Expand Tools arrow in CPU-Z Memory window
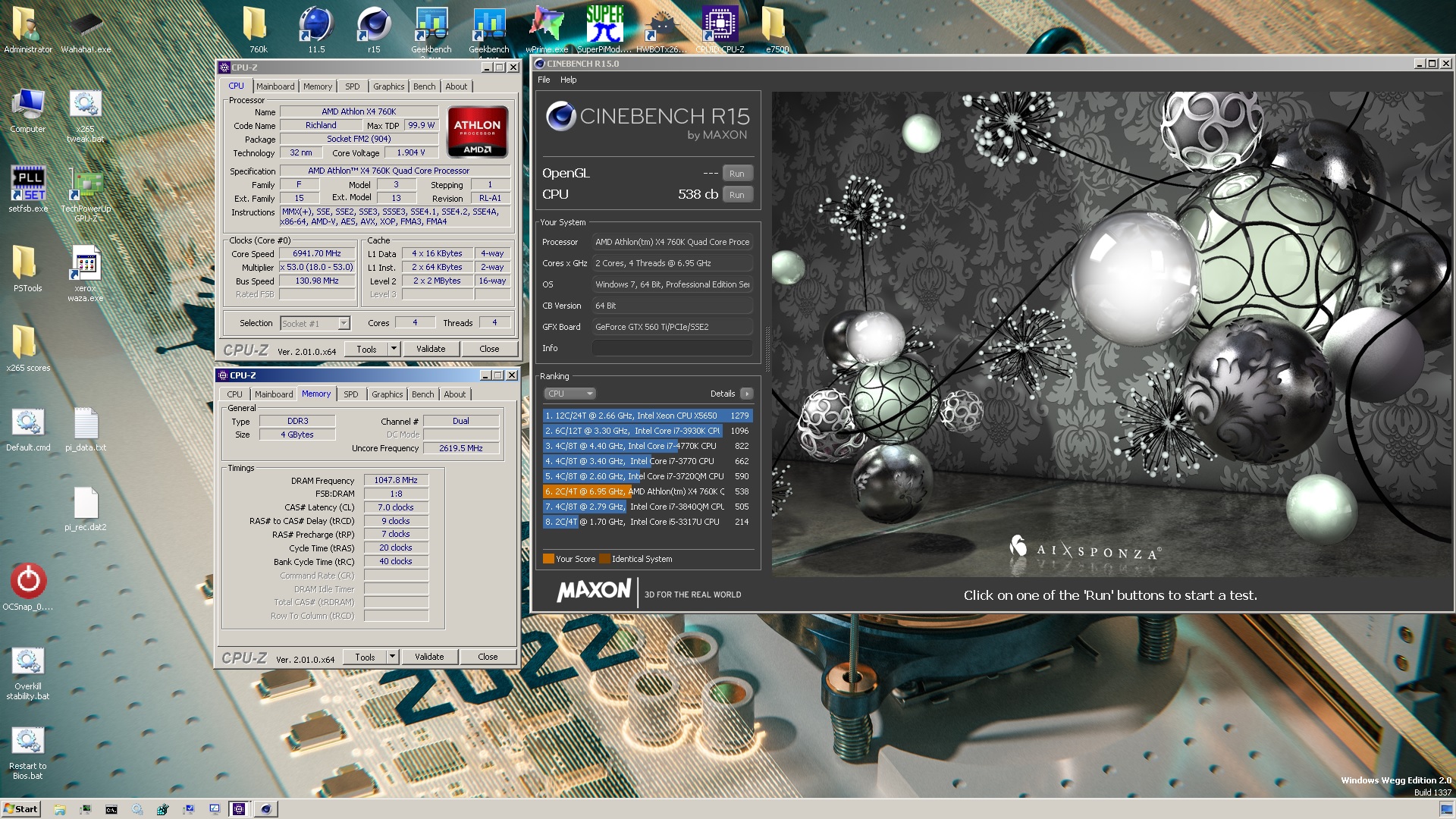Screen dimensions: 1456x819 pos(392,657)
